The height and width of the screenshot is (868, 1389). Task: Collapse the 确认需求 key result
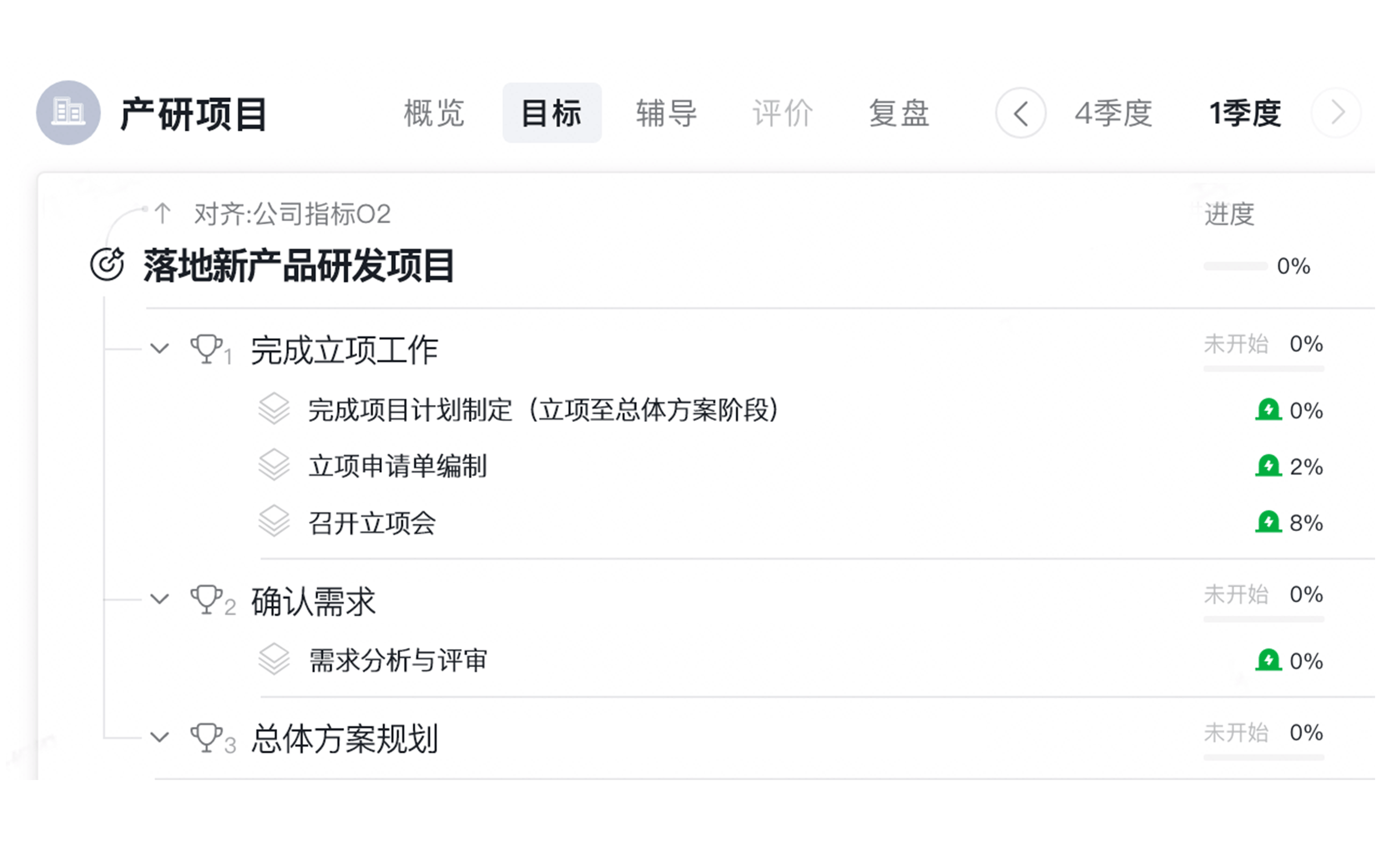[160, 599]
